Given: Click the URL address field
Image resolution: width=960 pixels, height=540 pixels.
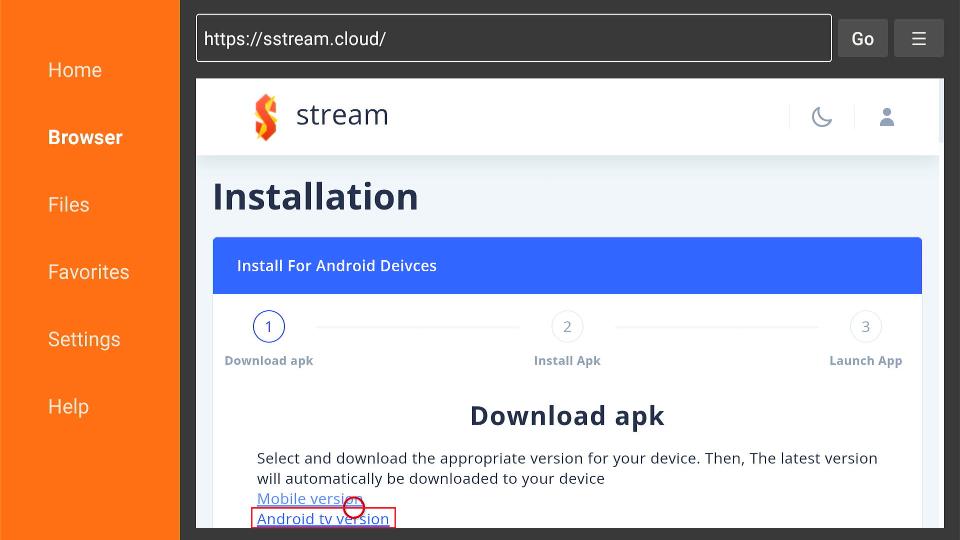Looking at the screenshot, I should coord(514,38).
